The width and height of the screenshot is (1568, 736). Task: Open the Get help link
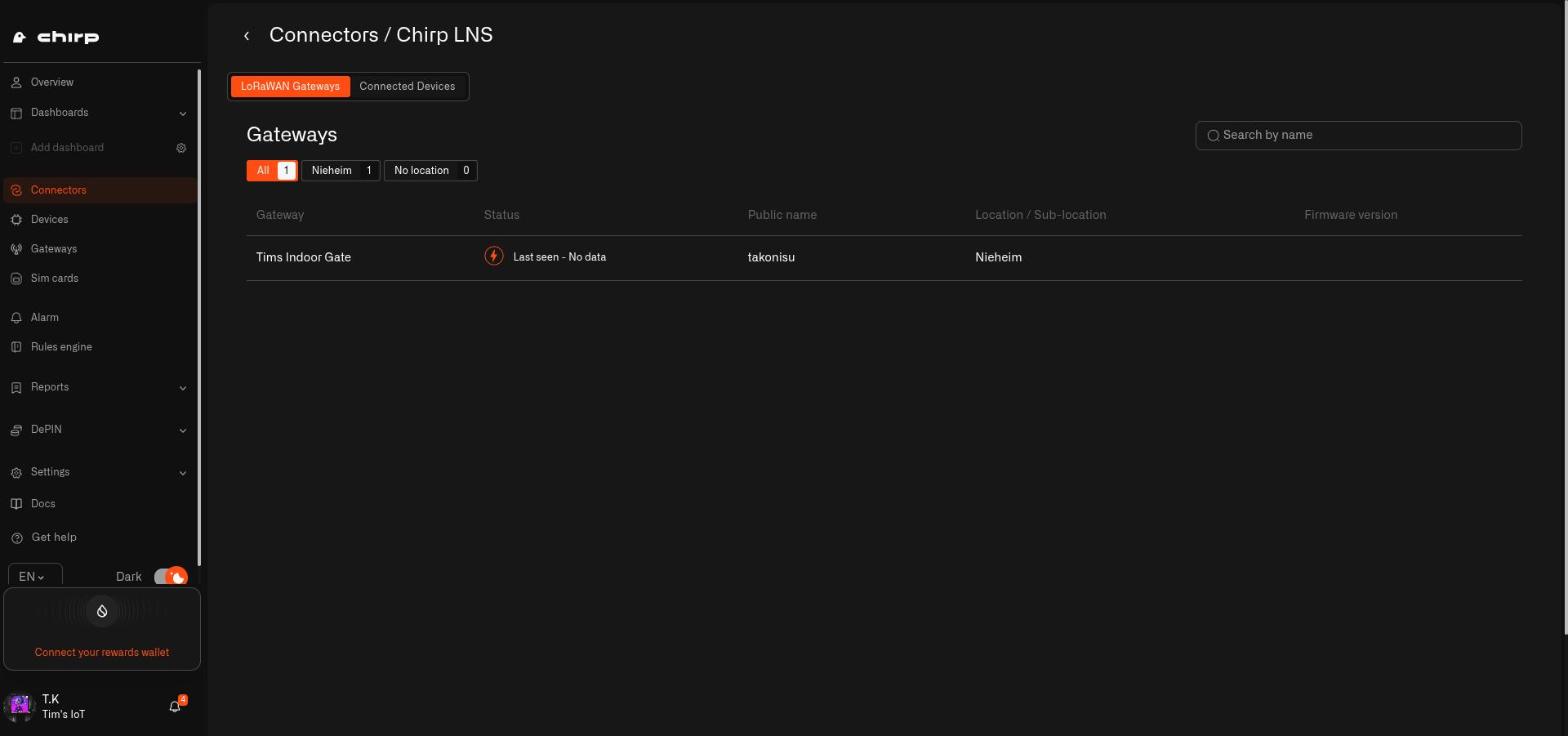pyautogui.click(x=54, y=538)
